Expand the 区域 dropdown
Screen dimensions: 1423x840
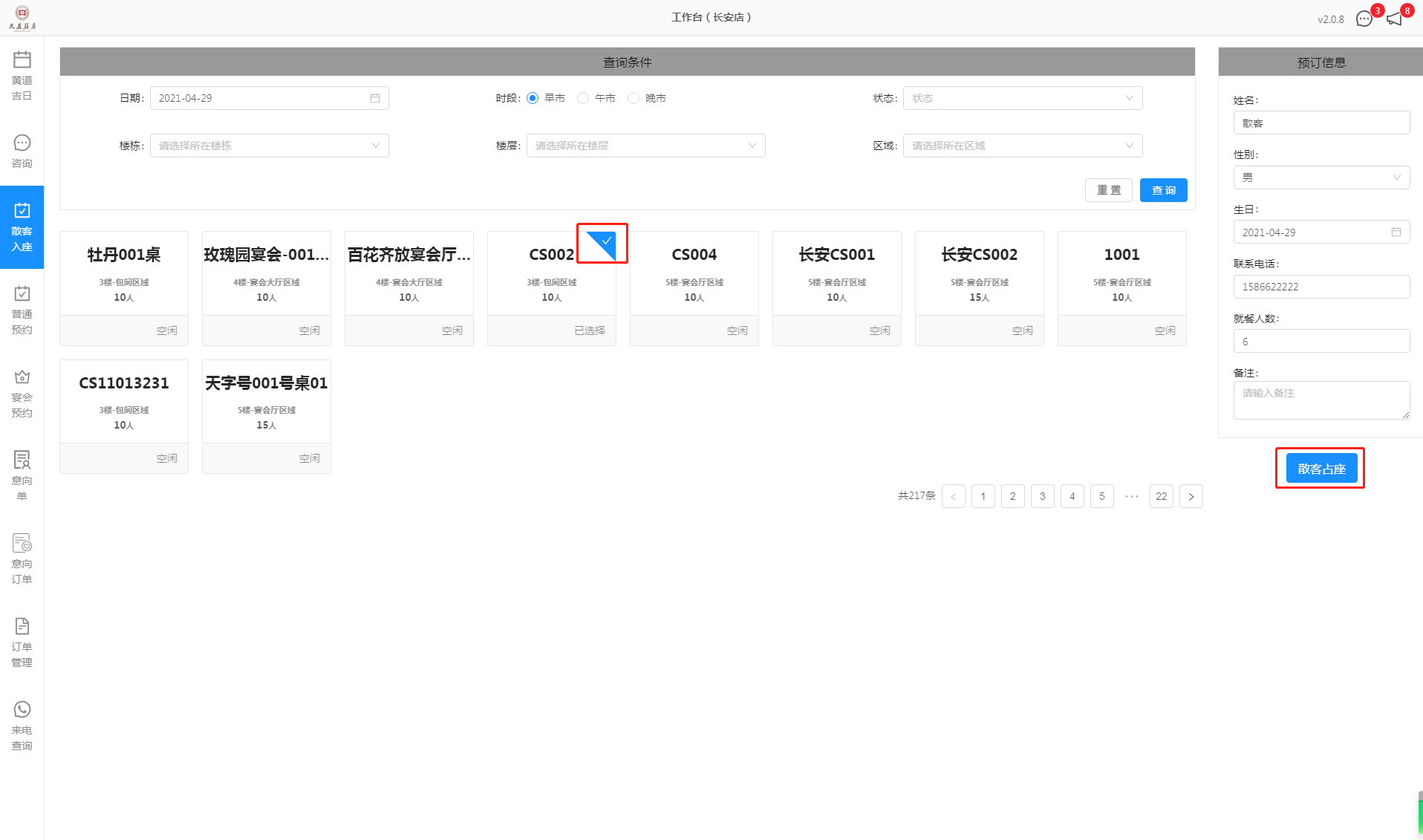click(1023, 146)
